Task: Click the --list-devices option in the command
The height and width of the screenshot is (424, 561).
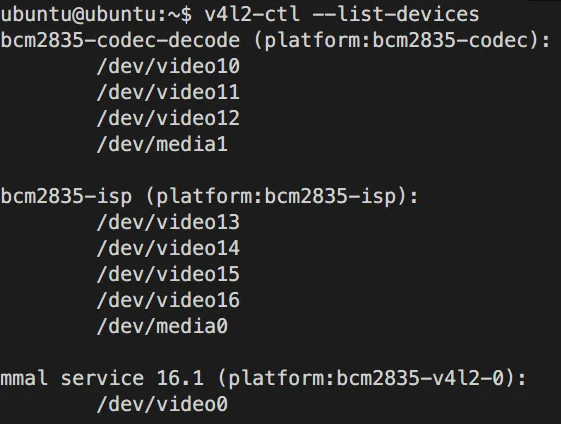Action: point(396,14)
